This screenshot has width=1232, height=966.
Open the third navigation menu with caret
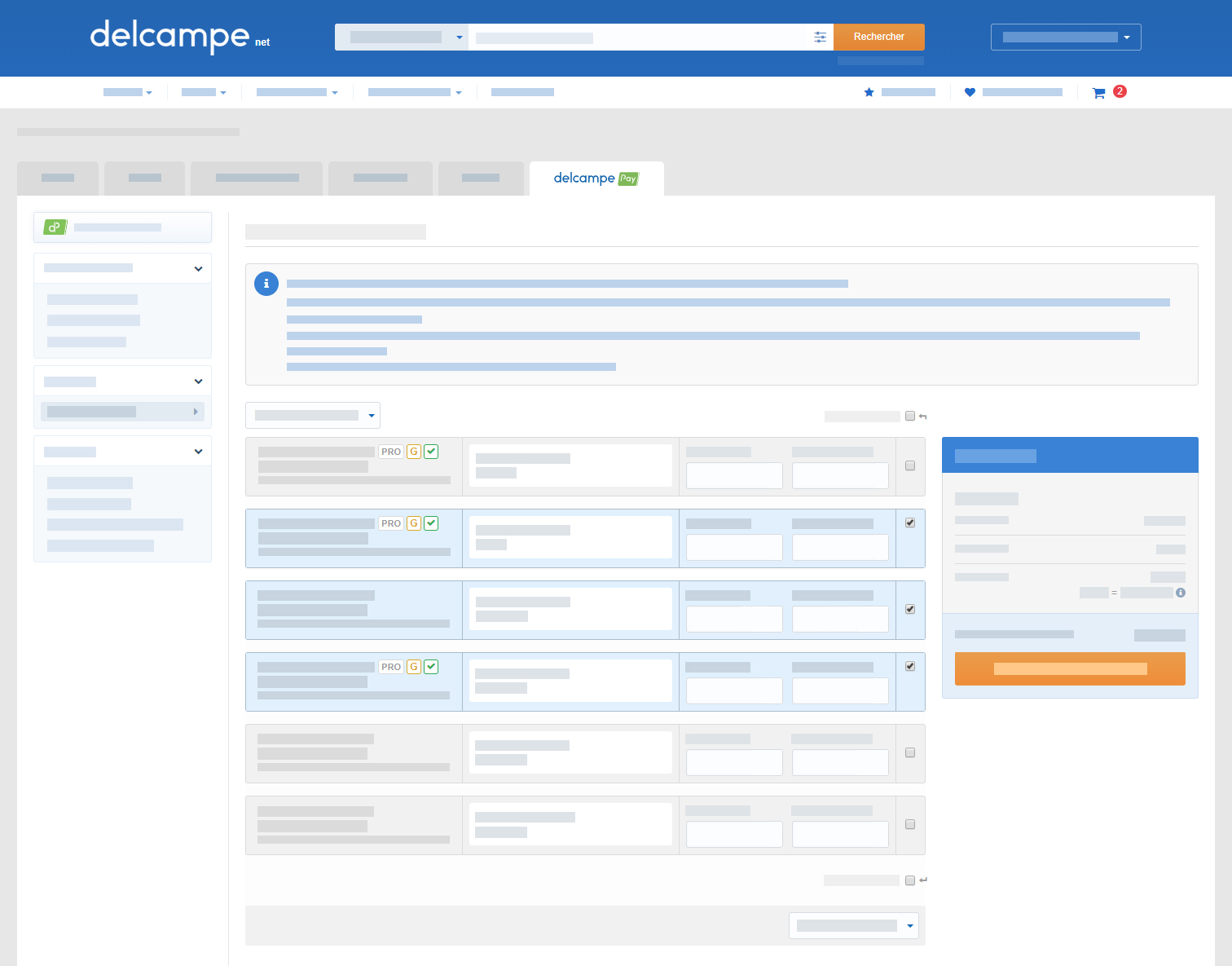[x=297, y=92]
